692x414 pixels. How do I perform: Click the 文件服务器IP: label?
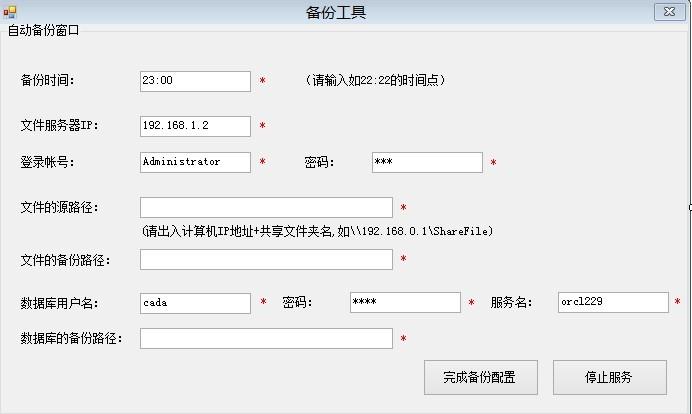coord(60,125)
